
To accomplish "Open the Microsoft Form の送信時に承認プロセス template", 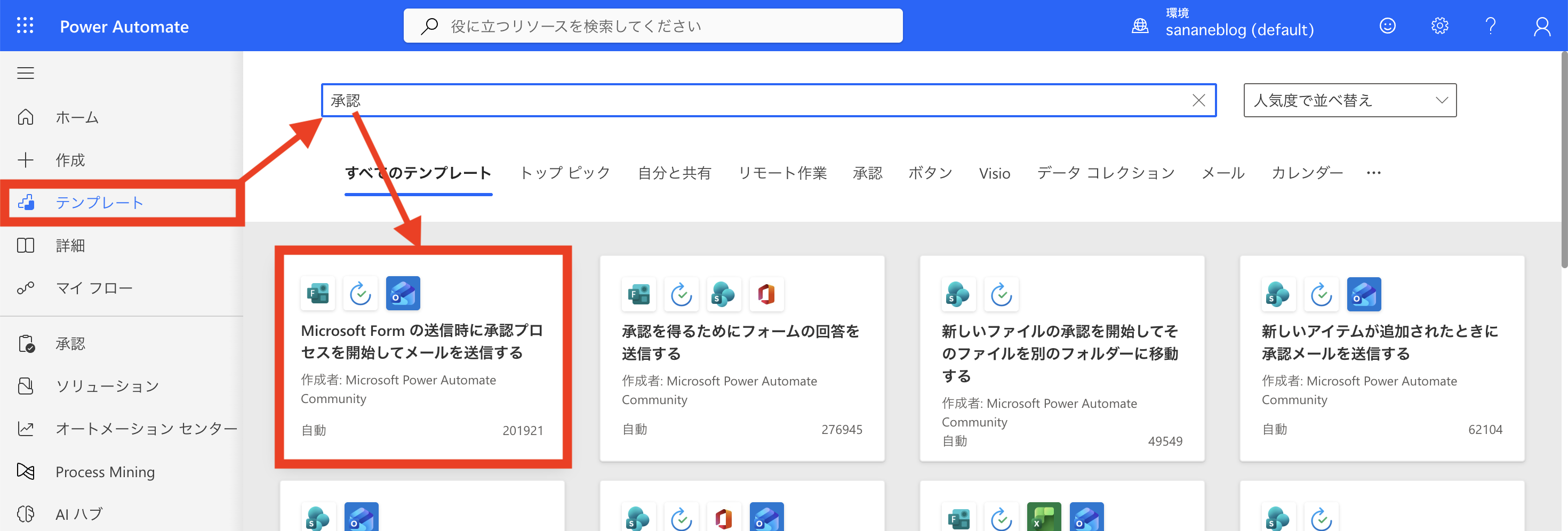I will click(x=422, y=358).
